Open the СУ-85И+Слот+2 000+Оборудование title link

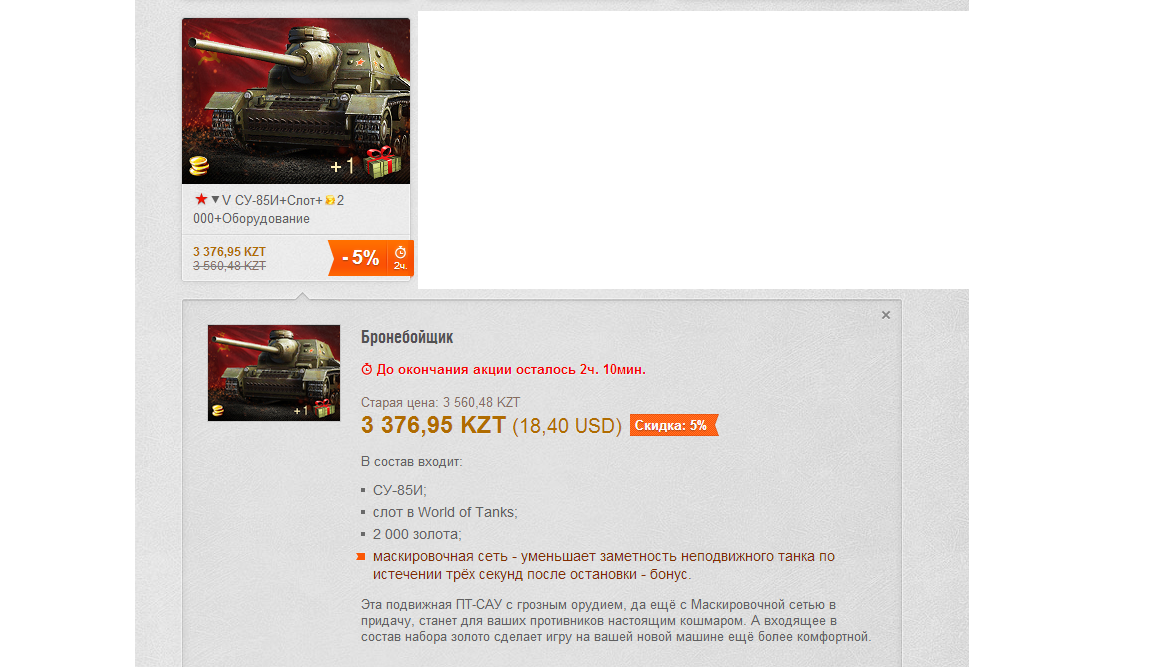pyautogui.click(x=269, y=209)
